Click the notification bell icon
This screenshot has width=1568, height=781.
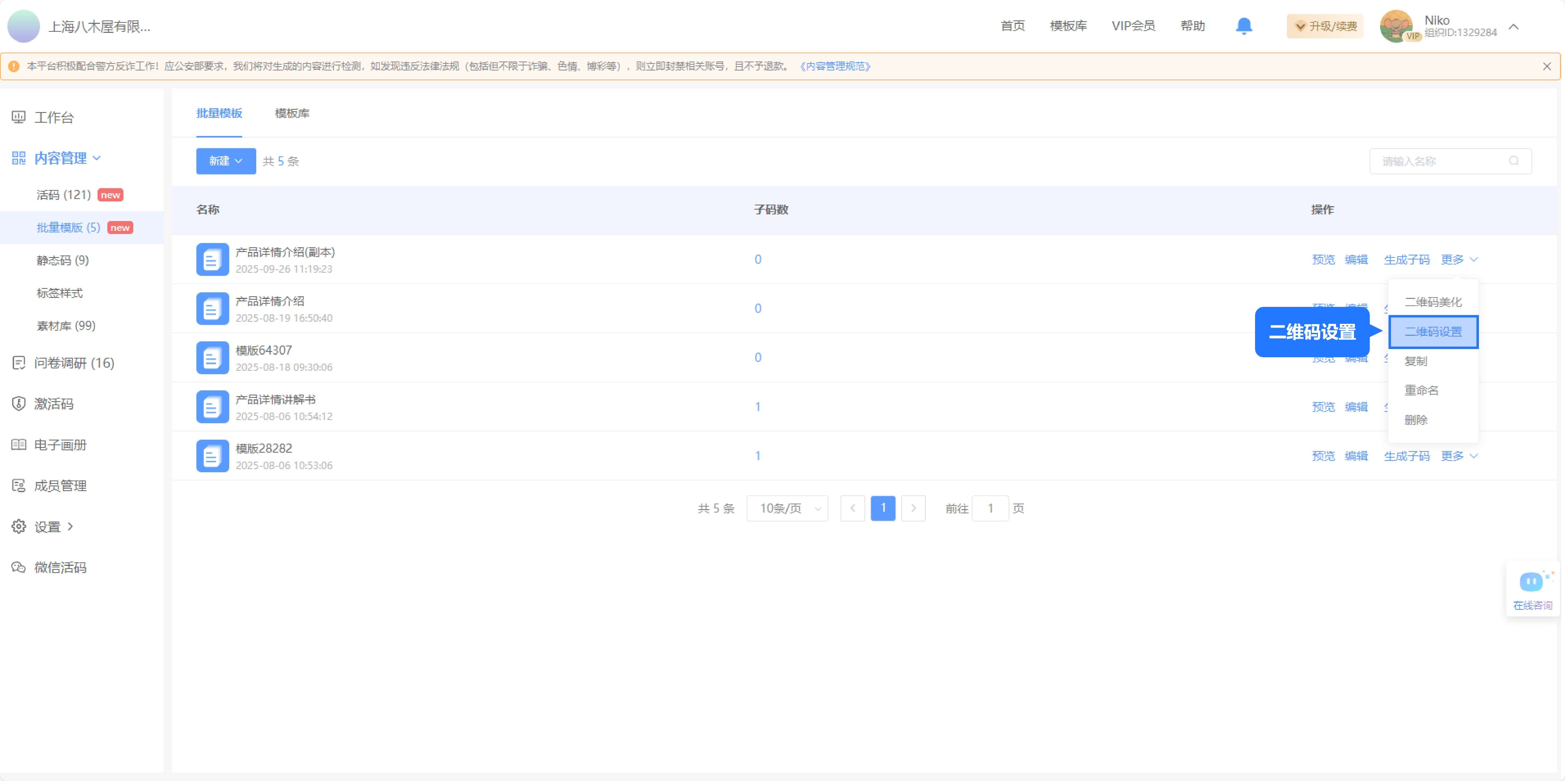point(1244,25)
